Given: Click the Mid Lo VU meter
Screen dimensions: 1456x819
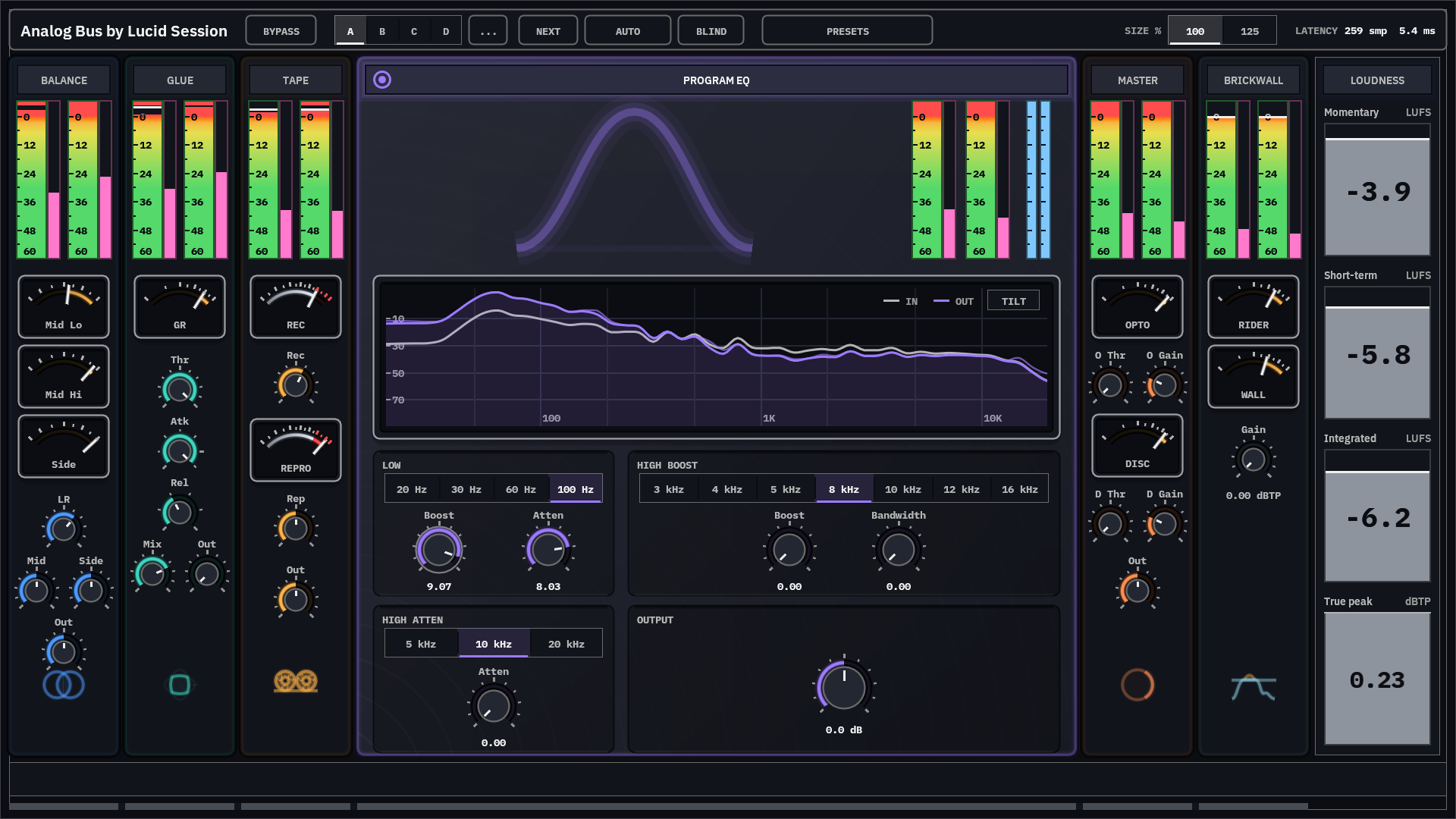Looking at the screenshot, I should [x=64, y=306].
